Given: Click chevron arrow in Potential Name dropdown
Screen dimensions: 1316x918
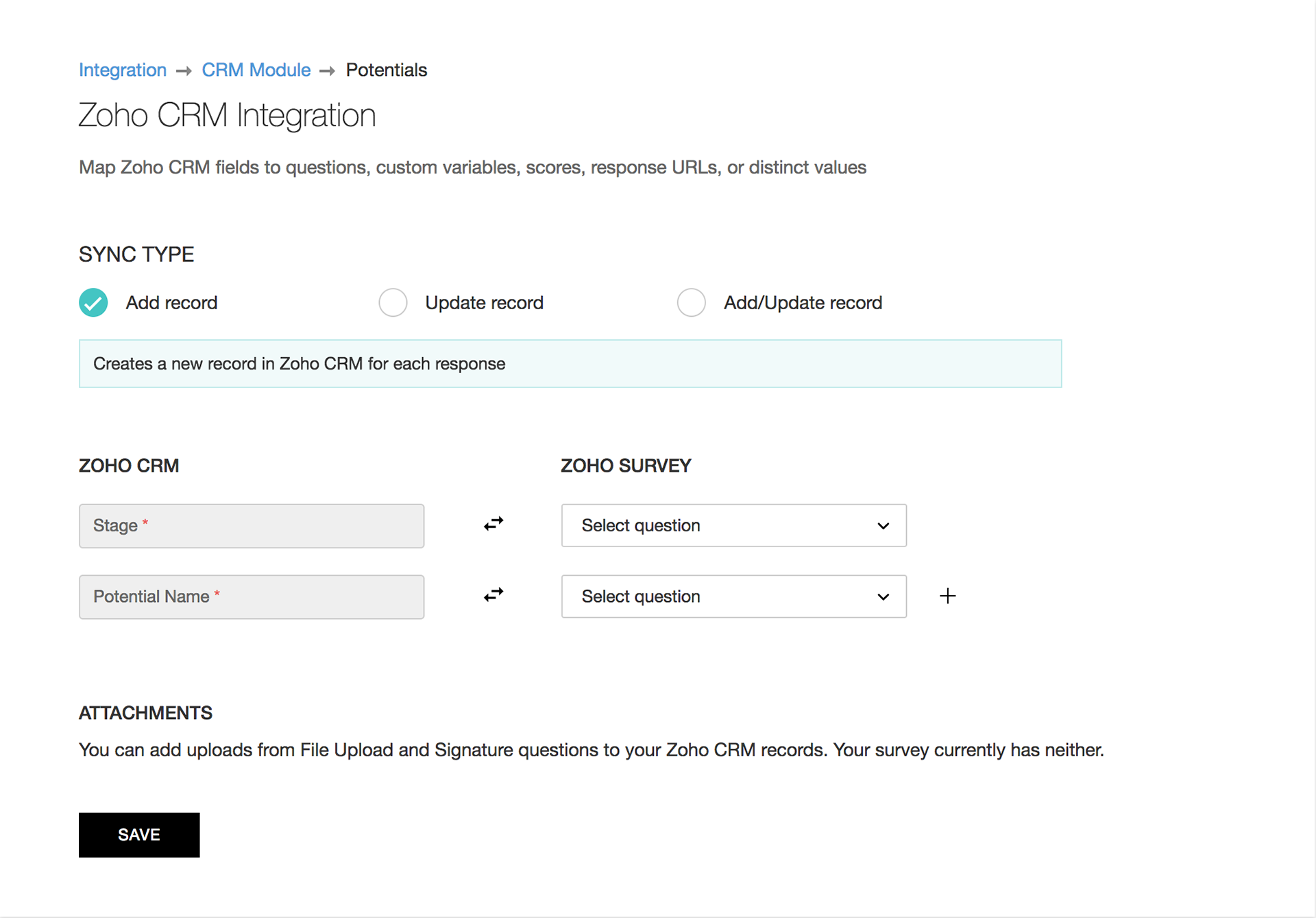Looking at the screenshot, I should tap(883, 597).
